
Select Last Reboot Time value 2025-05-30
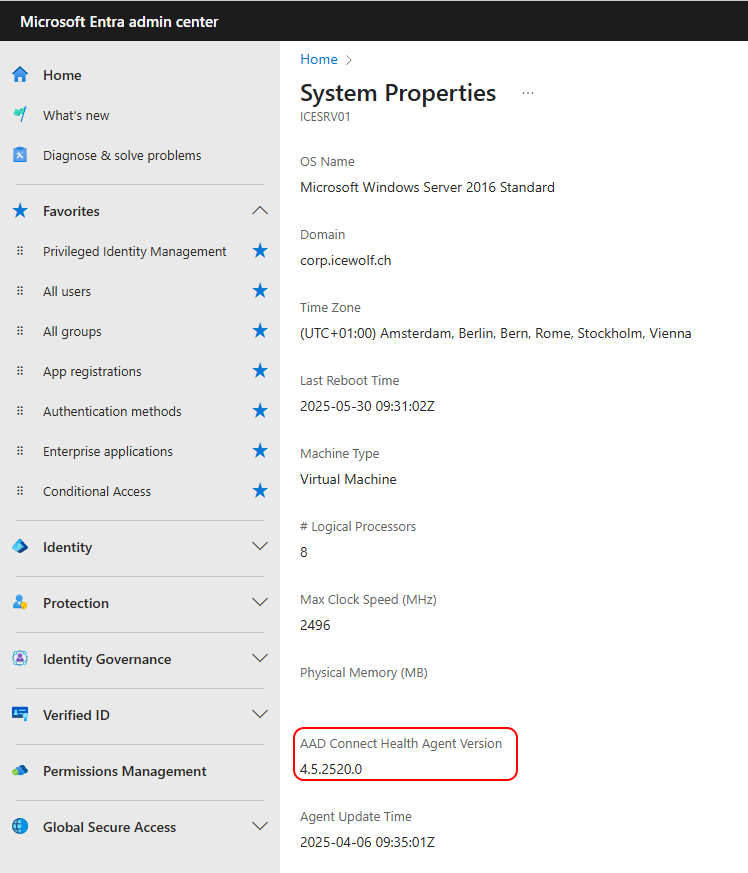click(367, 406)
